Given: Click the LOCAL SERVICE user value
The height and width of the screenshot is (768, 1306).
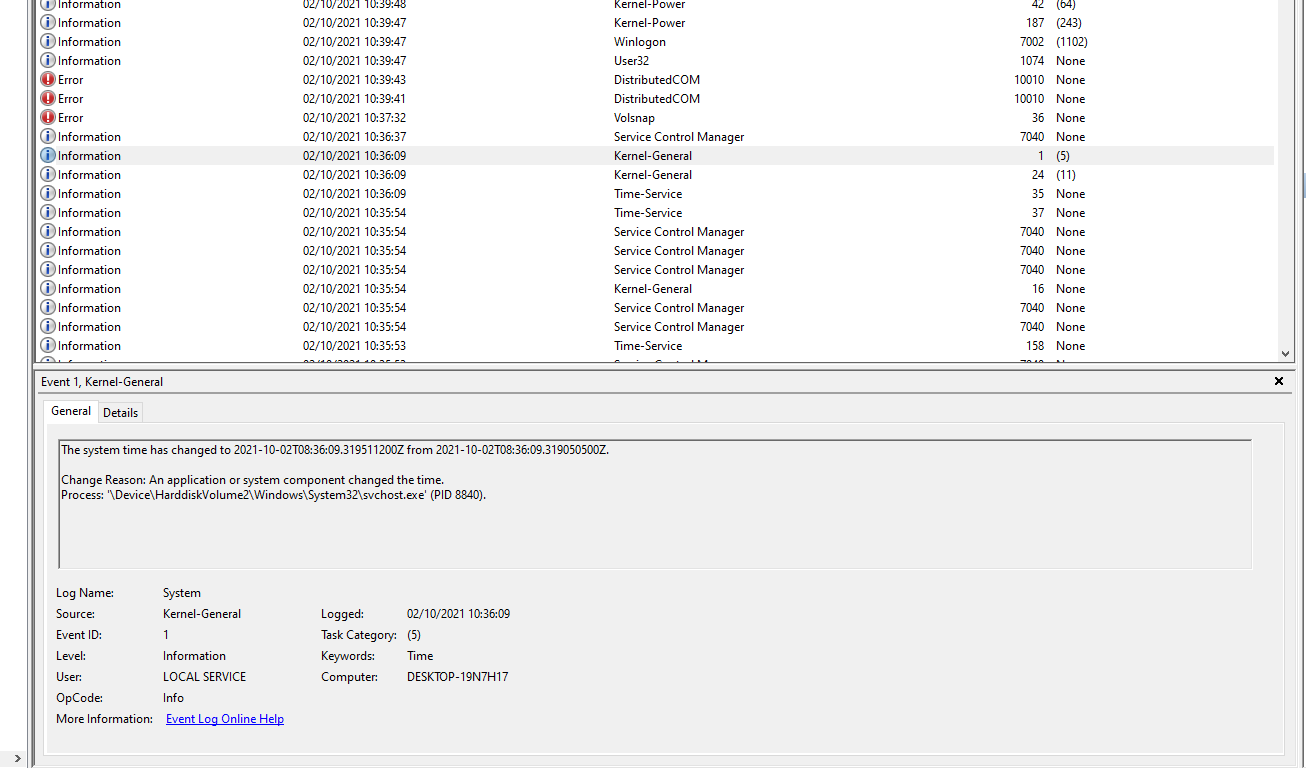Looking at the screenshot, I should tap(204, 677).
